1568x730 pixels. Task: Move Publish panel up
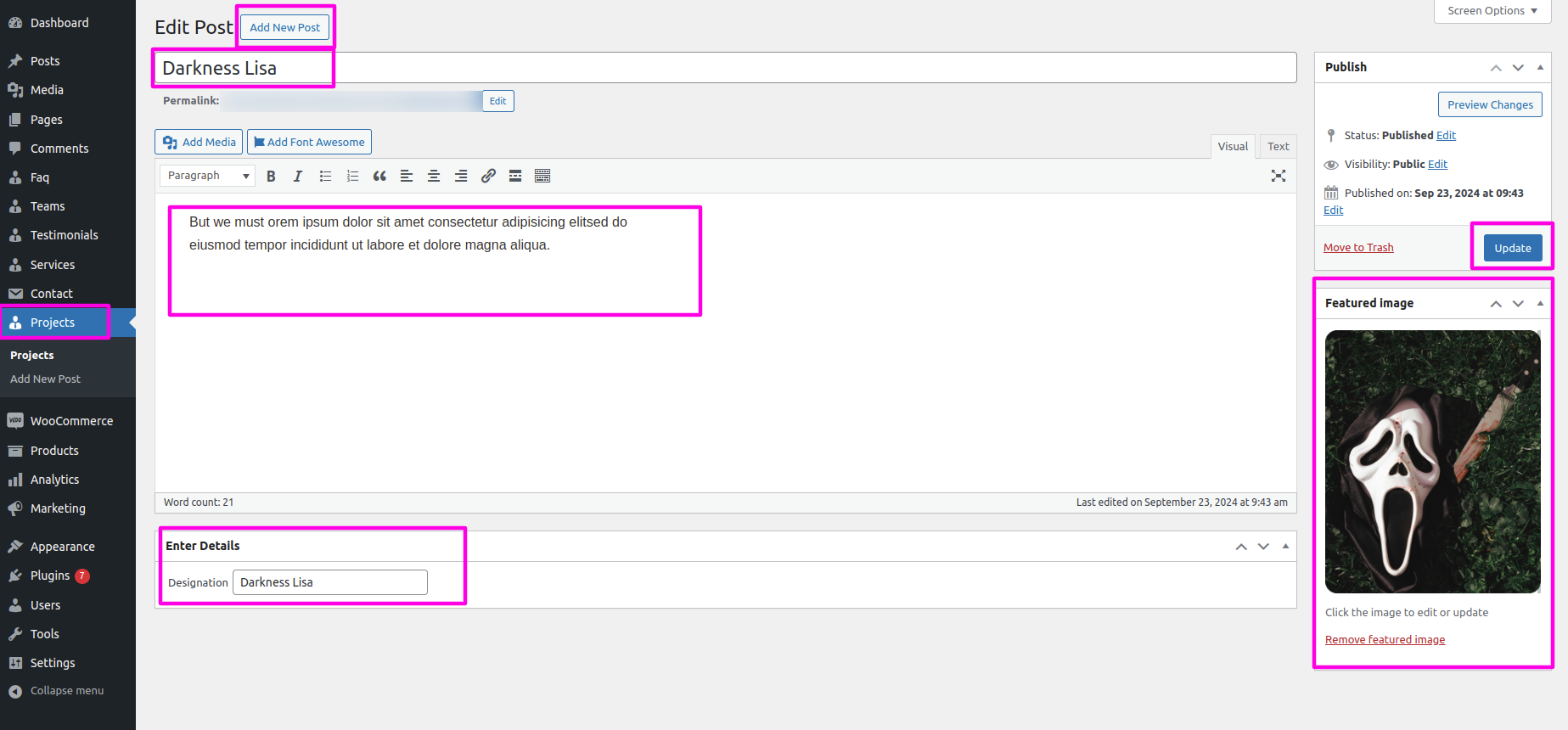click(1496, 67)
